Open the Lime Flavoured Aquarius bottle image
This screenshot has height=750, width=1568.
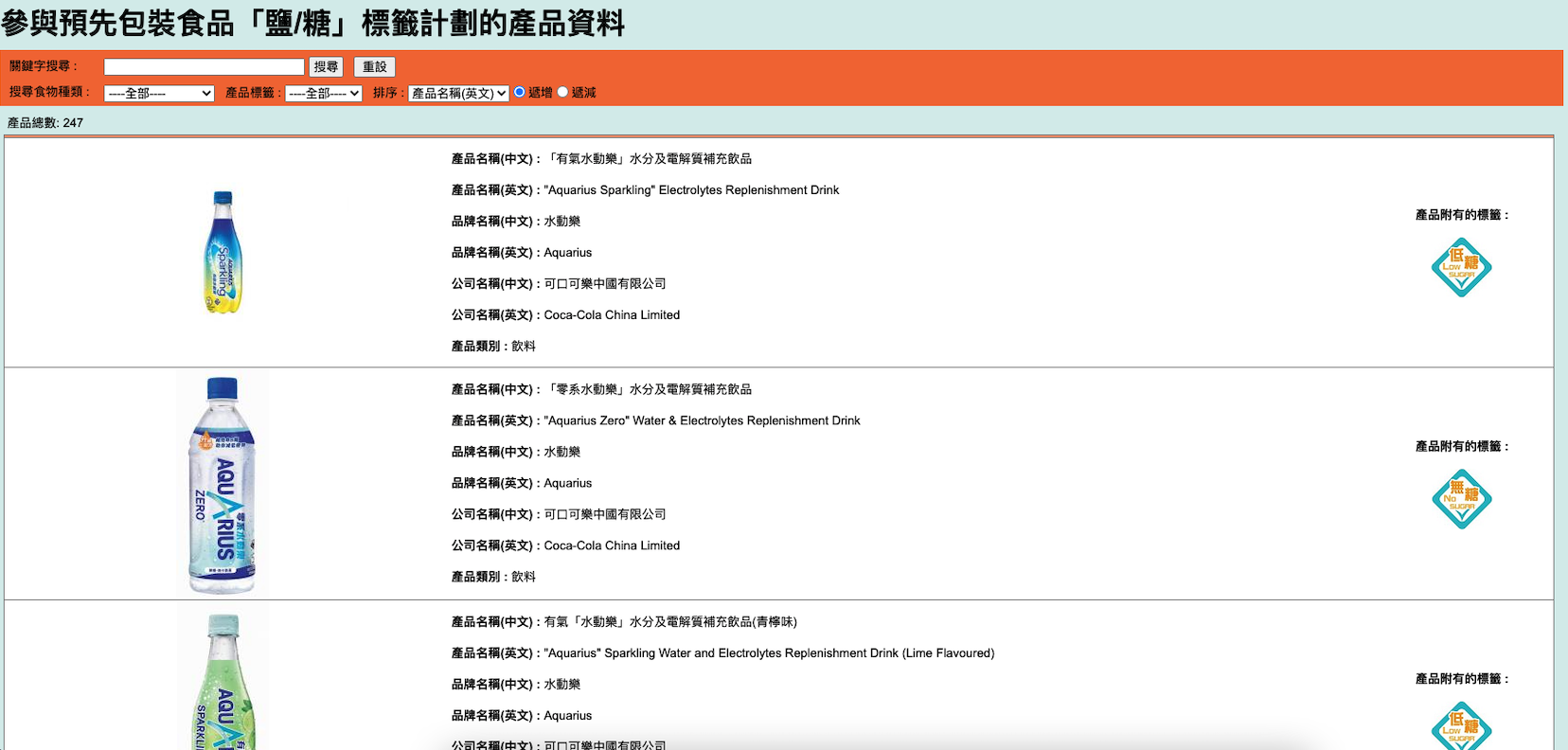click(x=223, y=679)
